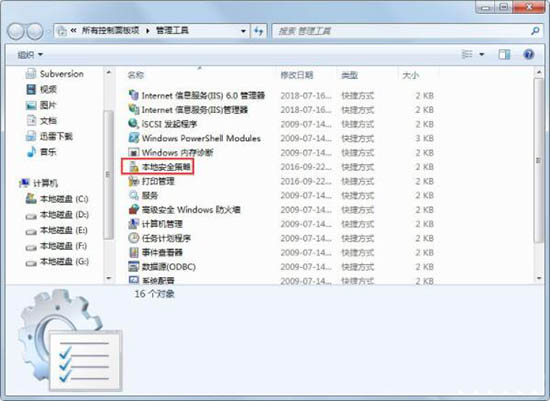This screenshot has height=401, width=550.
Task: Refresh the 管理工具 folder
Action: click(x=259, y=31)
